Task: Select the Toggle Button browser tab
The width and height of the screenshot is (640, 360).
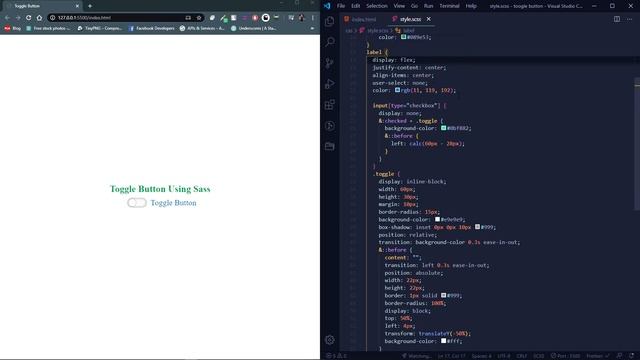Action: coord(41,6)
